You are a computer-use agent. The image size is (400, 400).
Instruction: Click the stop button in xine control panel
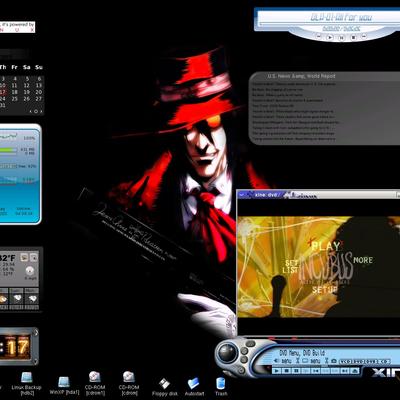[287, 371]
